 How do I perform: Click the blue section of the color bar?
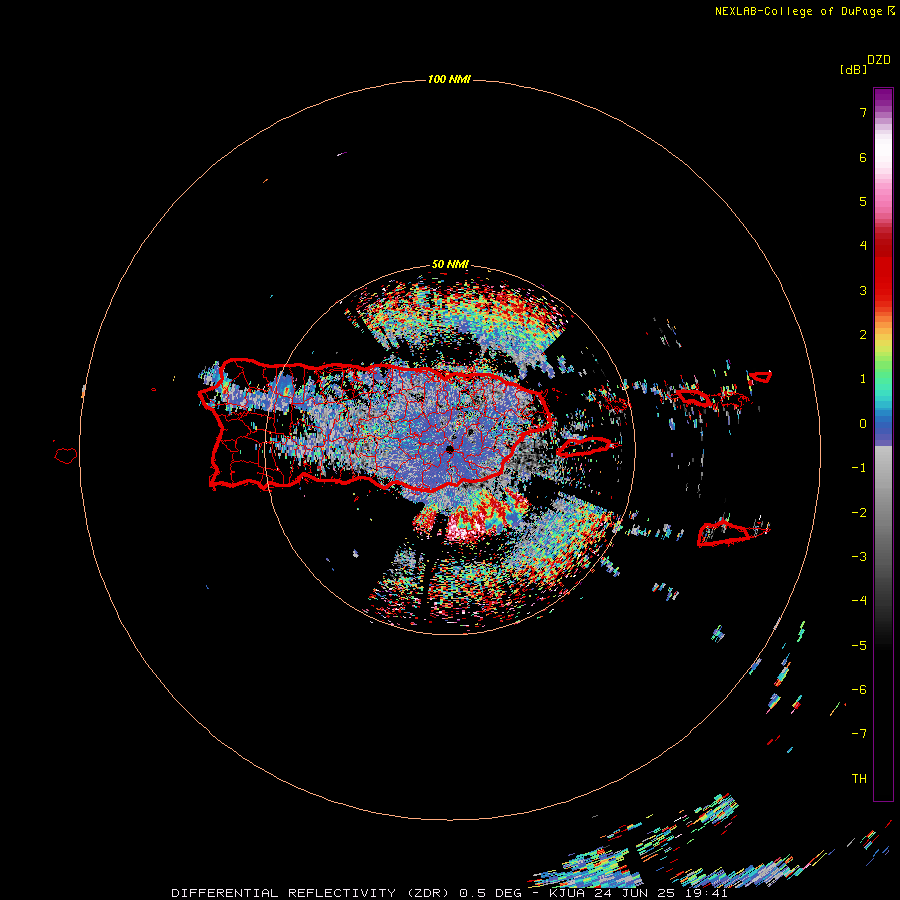(883, 428)
